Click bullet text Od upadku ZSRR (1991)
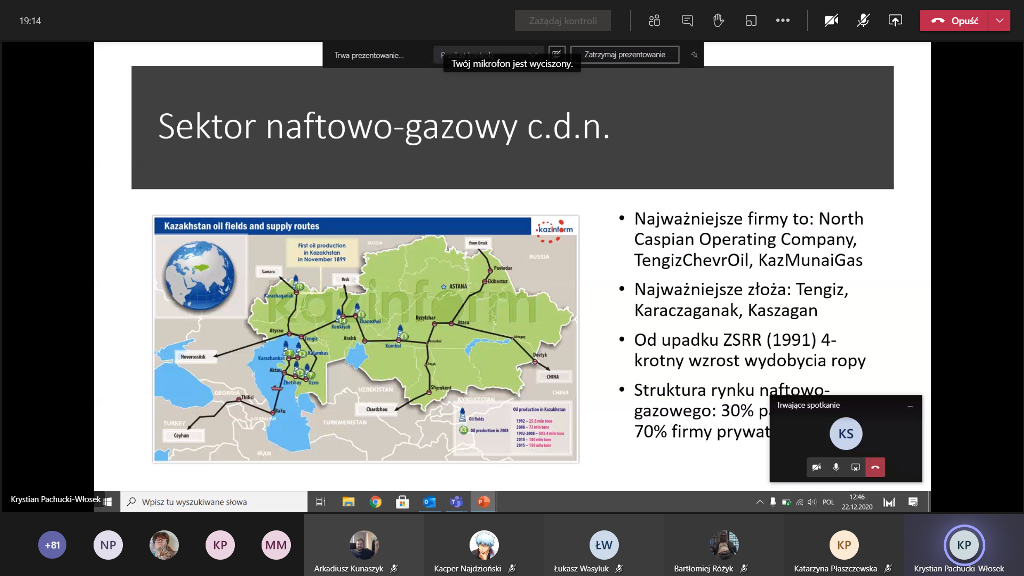The width and height of the screenshot is (1024, 576). tap(726, 340)
